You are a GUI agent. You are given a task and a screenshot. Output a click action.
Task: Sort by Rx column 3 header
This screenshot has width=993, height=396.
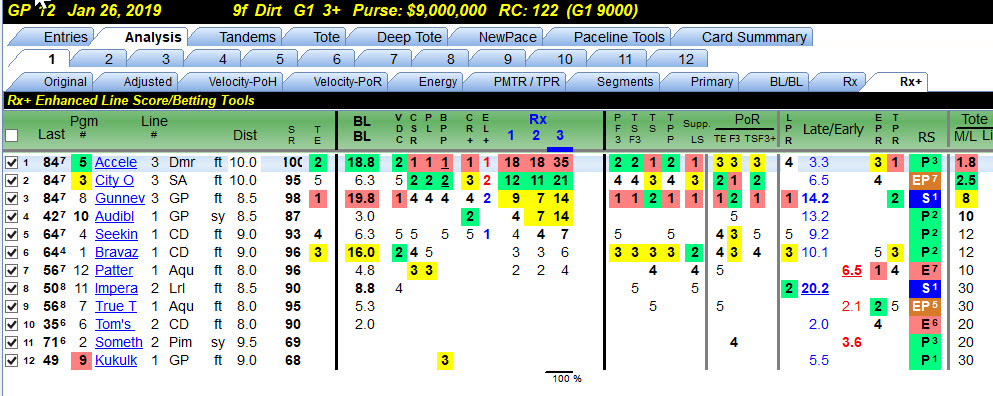tap(559, 135)
